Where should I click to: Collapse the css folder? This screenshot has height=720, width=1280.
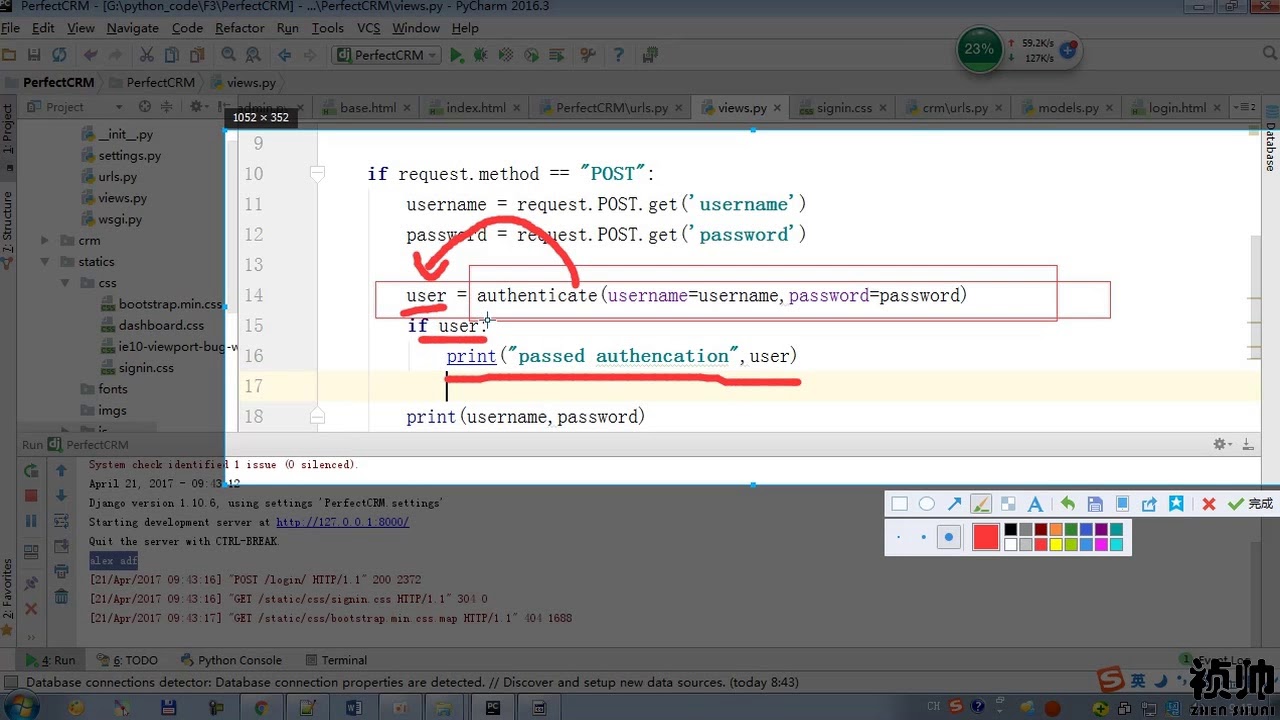pyautogui.click(x=64, y=283)
